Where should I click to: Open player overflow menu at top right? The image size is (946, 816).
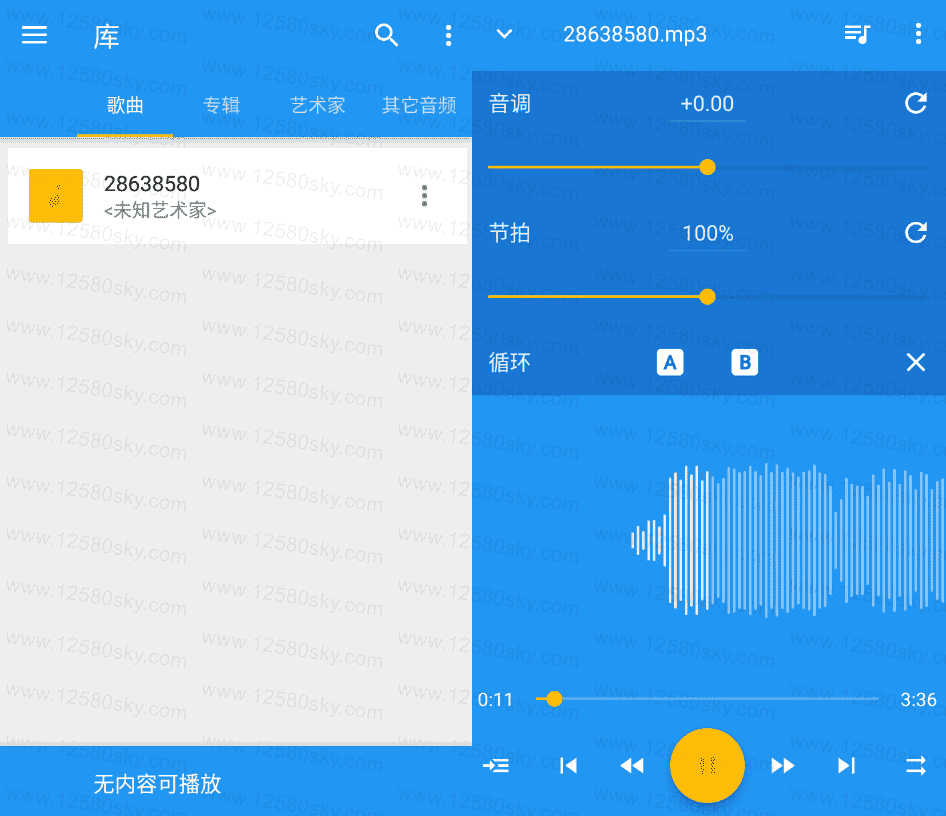click(x=918, y=34)
